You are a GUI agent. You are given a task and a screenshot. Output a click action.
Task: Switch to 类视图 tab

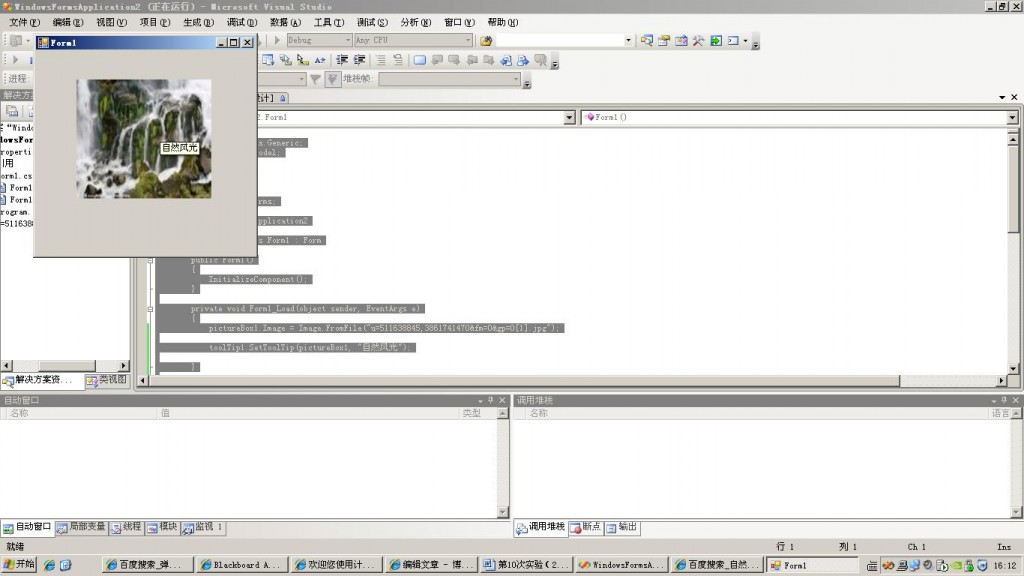pos(106,380)
